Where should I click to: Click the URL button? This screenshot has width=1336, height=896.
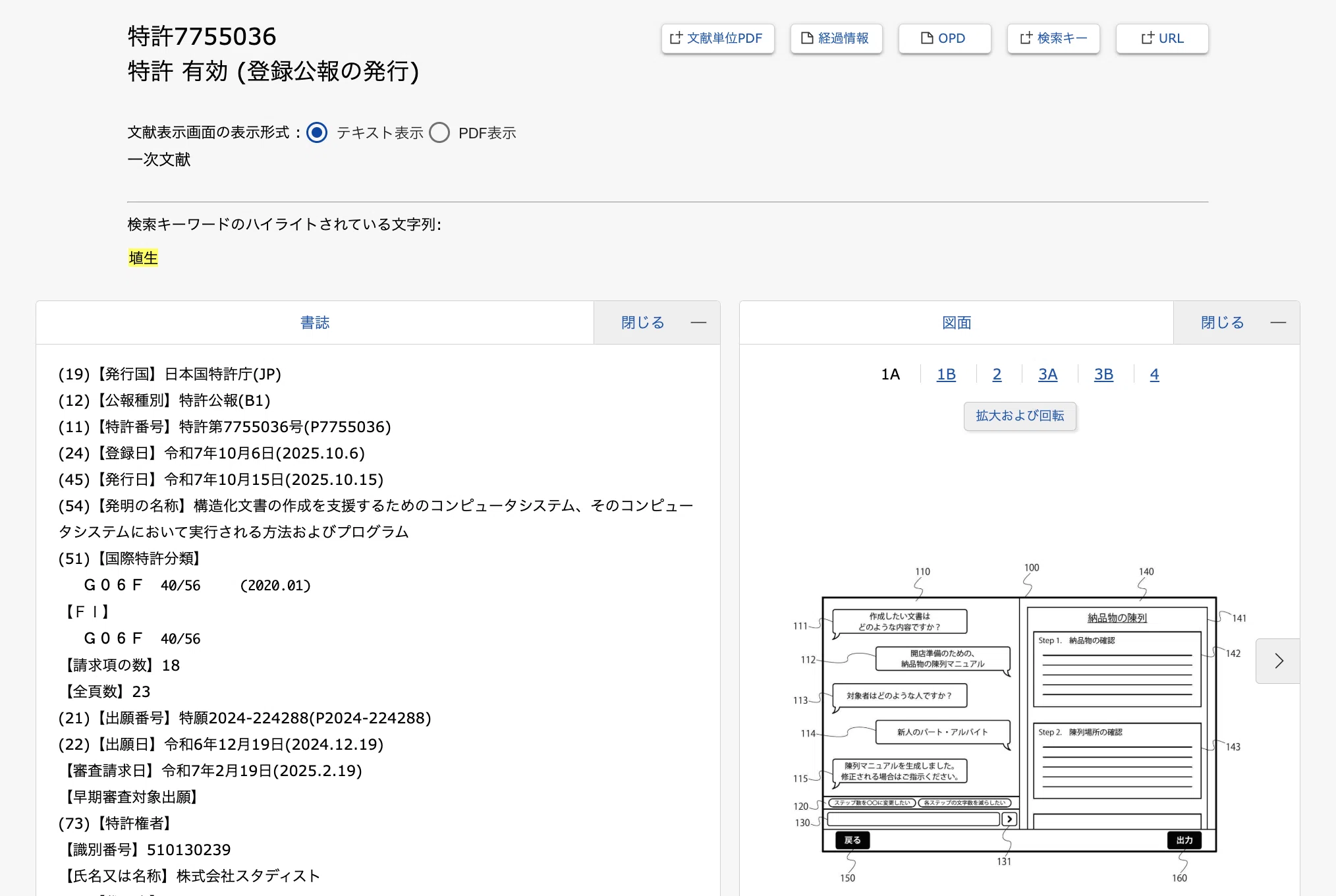click(x=1161, y=39)
